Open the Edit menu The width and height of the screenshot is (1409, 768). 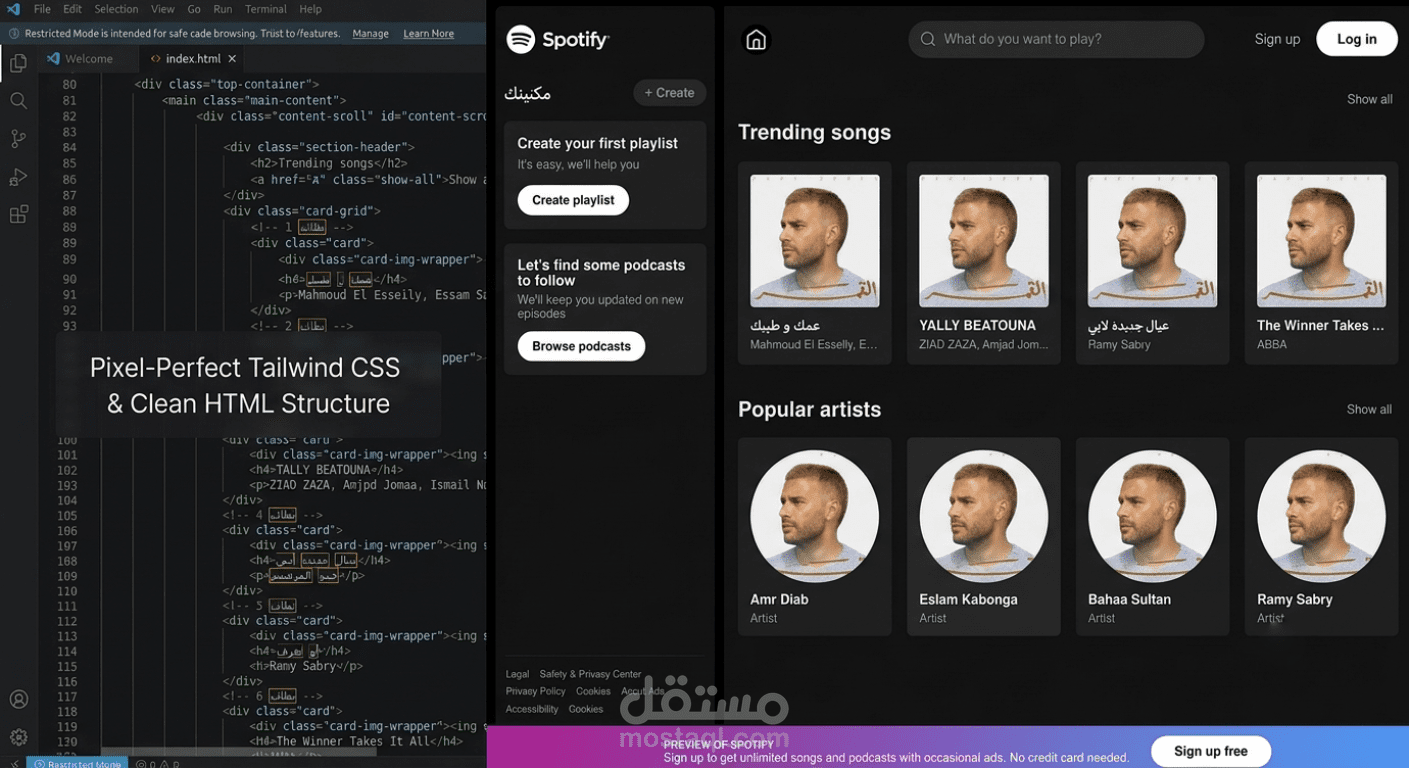(72, 9)
